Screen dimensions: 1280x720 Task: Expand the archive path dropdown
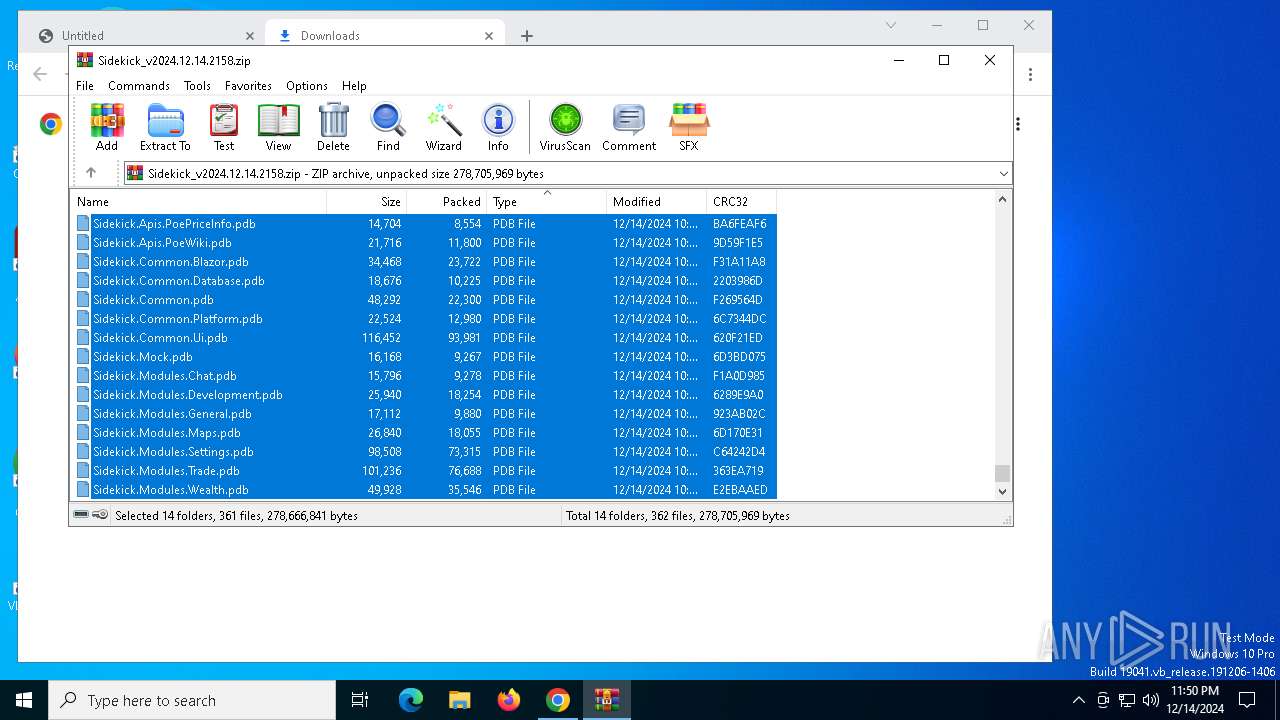point(1004,174)
